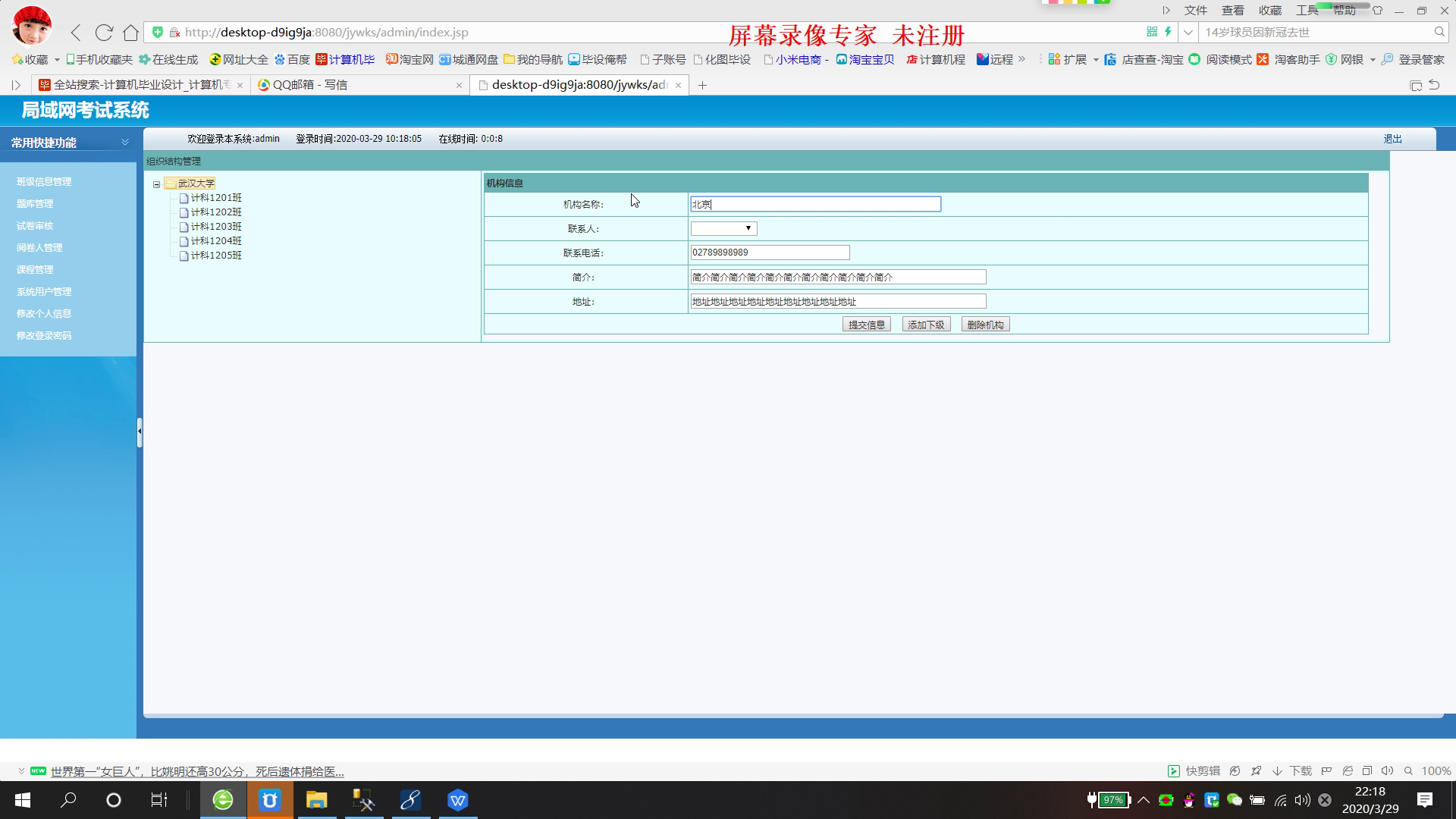Open 淘宝网 bookmark
The width and height of the screenshot is (1456, 819).
tap(409, 59)
